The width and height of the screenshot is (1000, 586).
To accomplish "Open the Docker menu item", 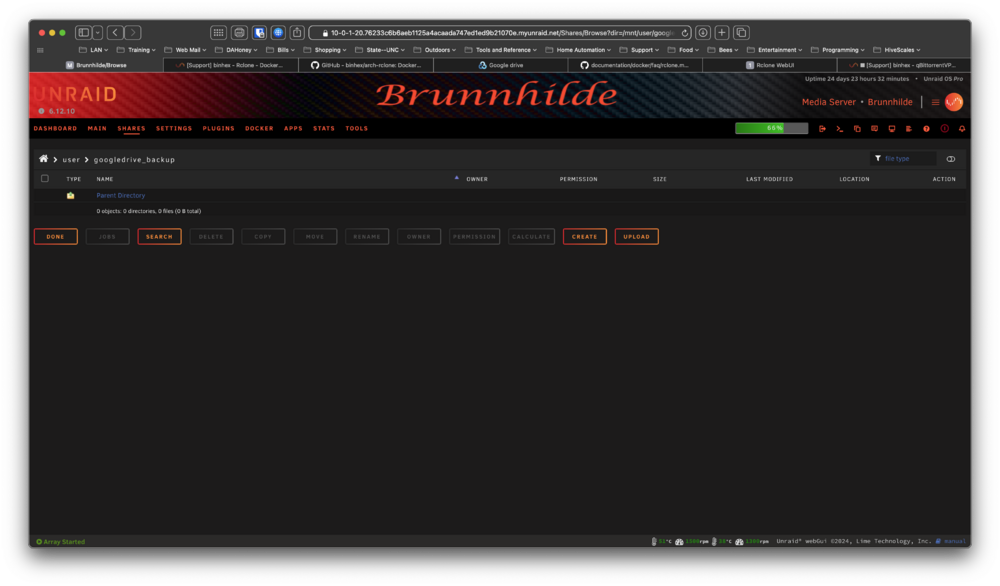I will 259,128.
